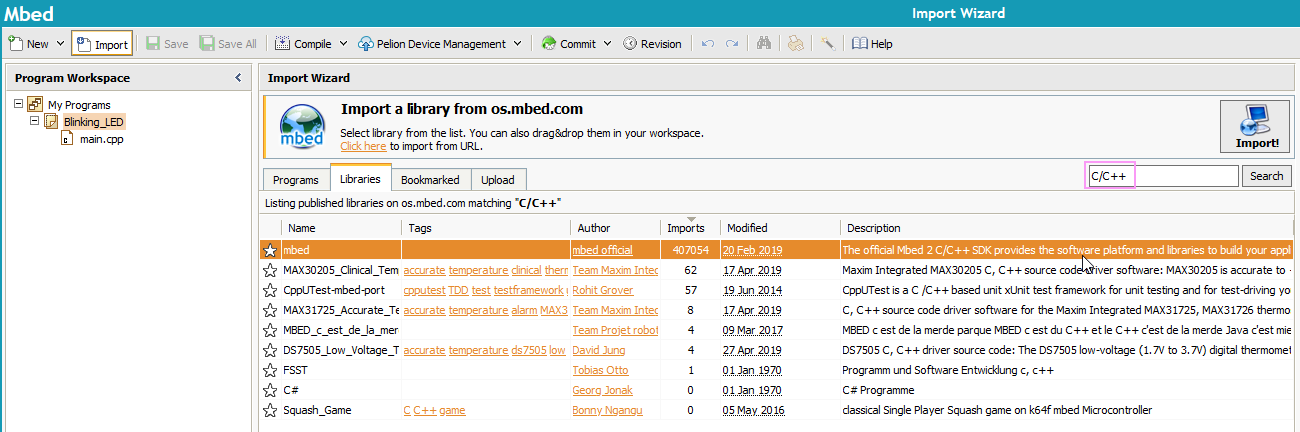This screenshot has width=1300, height=432.
Task: Bookmark the DS7505_Low_Voltage_T library star
Action: pos(270,350)
